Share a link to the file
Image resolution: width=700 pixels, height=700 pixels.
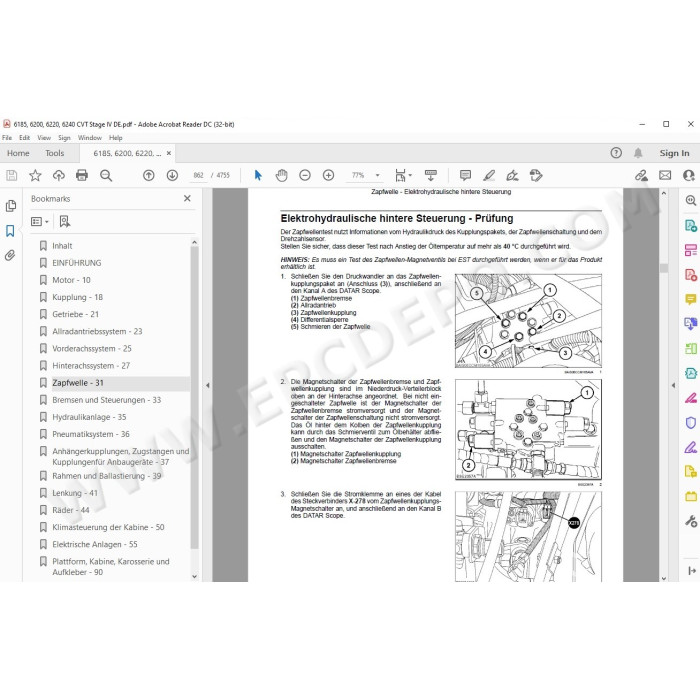tap(642, 175)
